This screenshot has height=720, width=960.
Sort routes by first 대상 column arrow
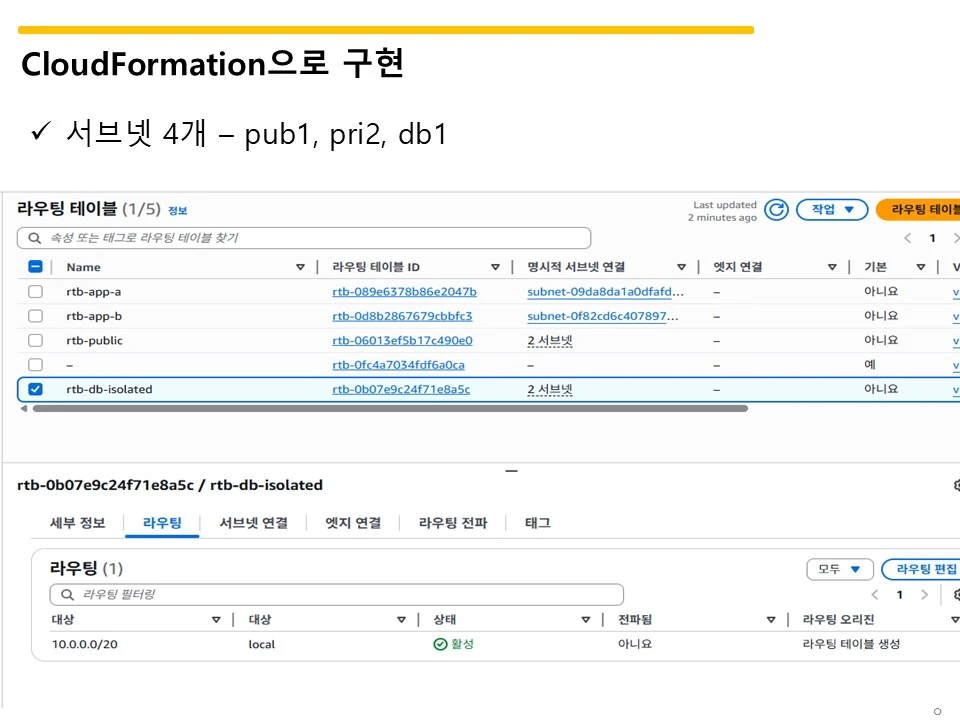[x=216, y=620]
